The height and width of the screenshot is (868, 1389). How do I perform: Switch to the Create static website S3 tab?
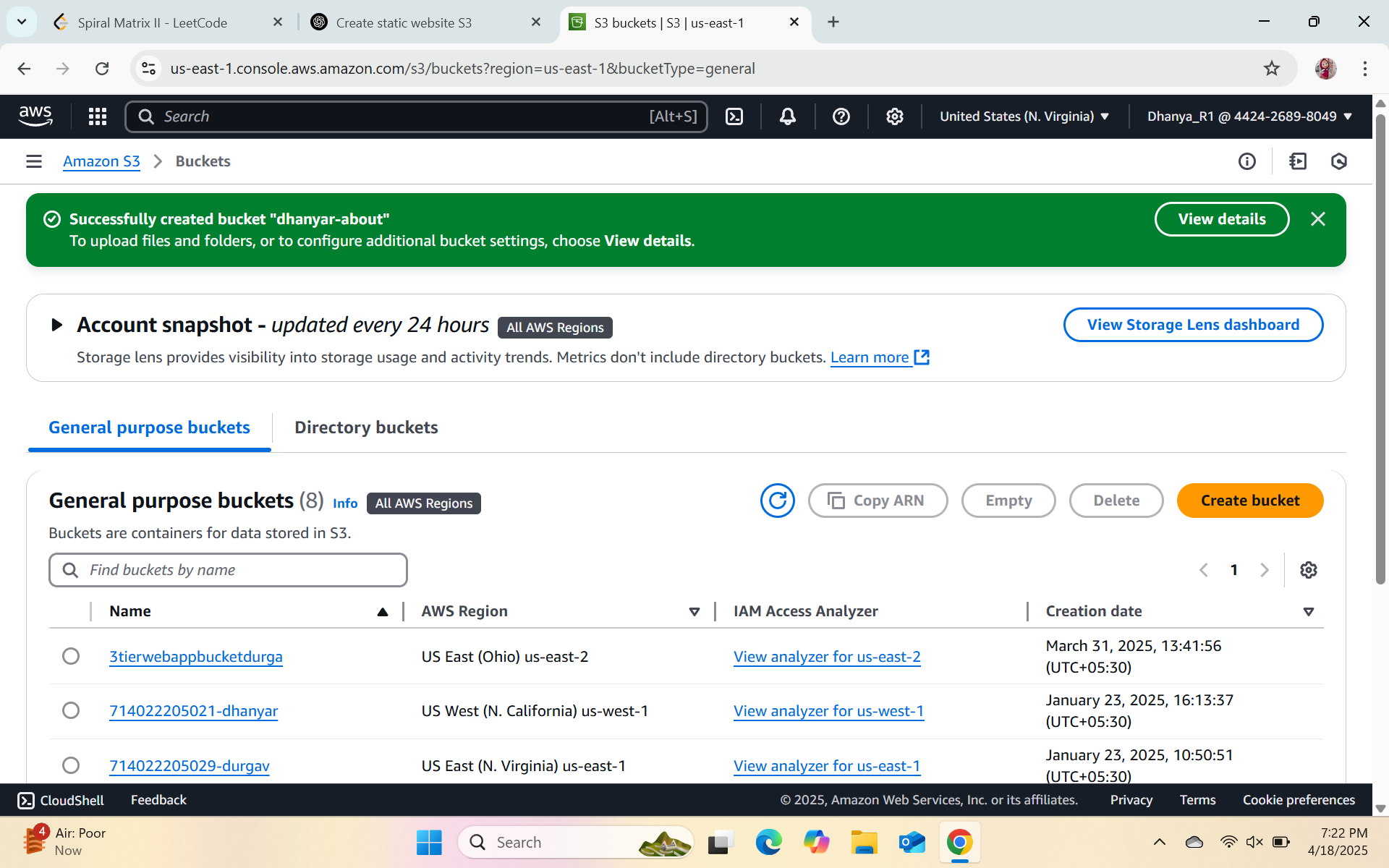click(x=404, y=22)
